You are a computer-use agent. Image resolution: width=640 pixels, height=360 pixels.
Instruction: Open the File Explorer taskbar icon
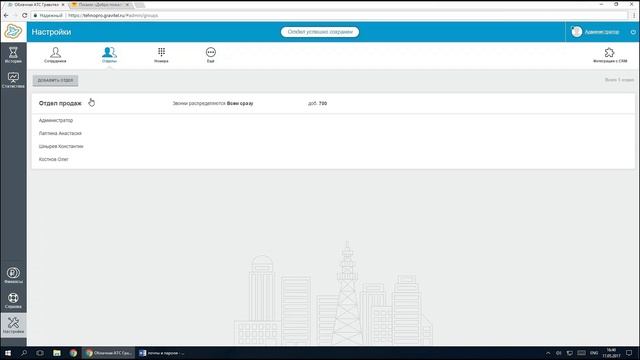click(x=57, y=353)
